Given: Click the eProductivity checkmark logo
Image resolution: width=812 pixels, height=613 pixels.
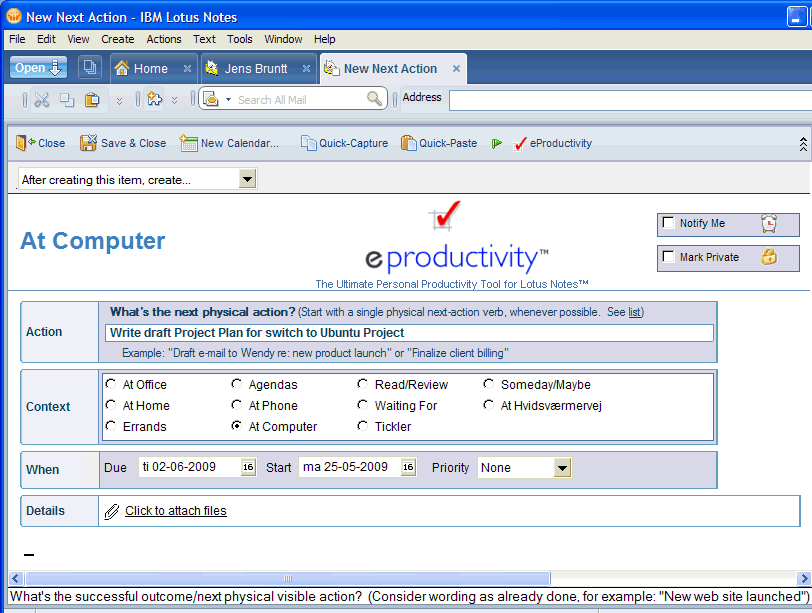Looking at the screenshot, I should click(445, 215).
